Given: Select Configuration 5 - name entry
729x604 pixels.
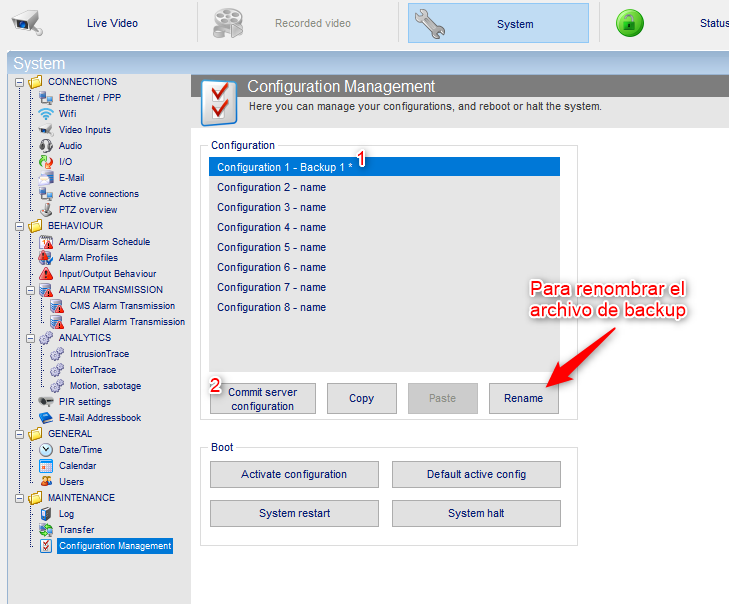Looking at the screenshot, I should 384,247.
